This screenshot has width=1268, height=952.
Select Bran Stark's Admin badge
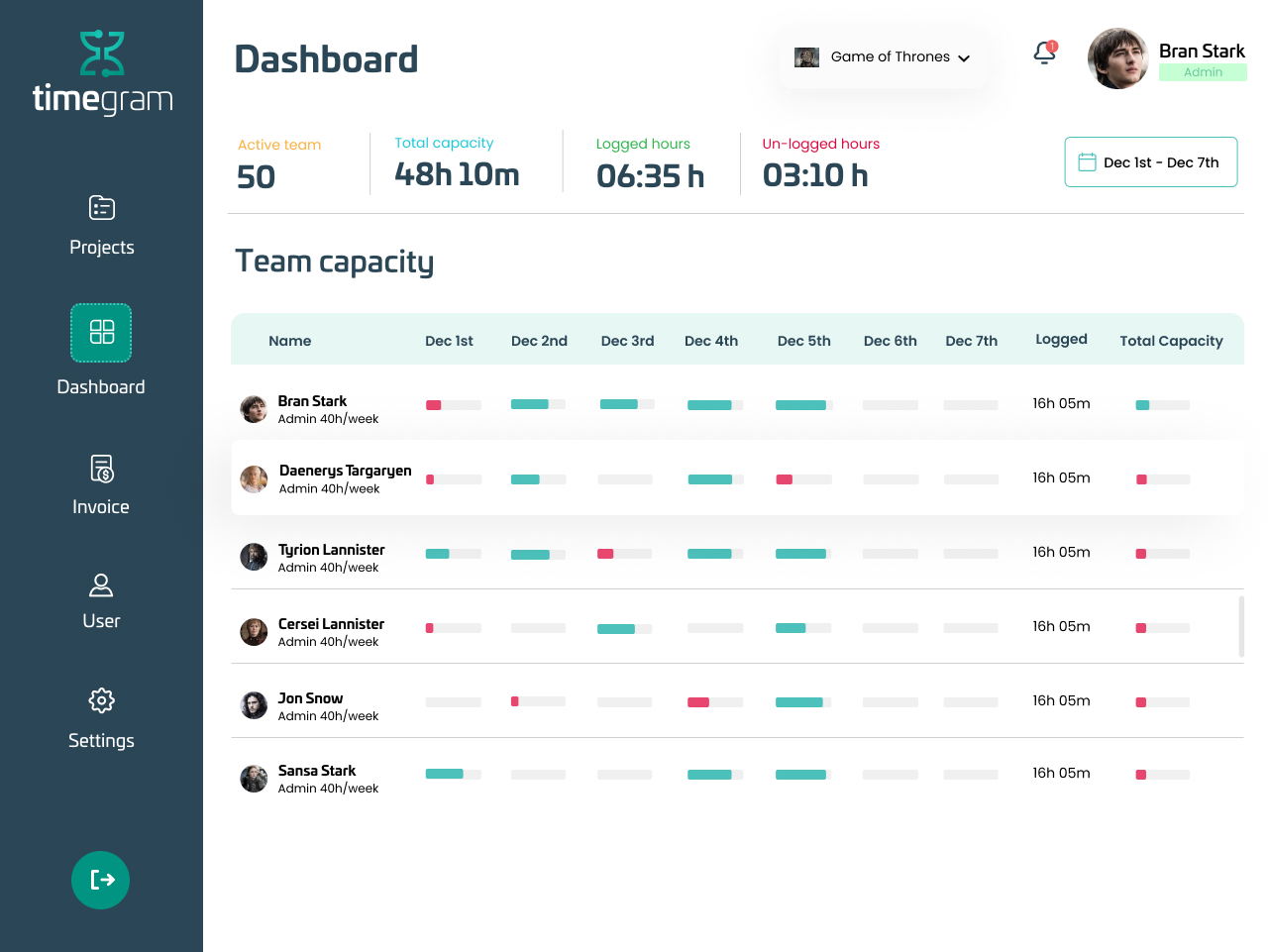tap(1203, 71)
